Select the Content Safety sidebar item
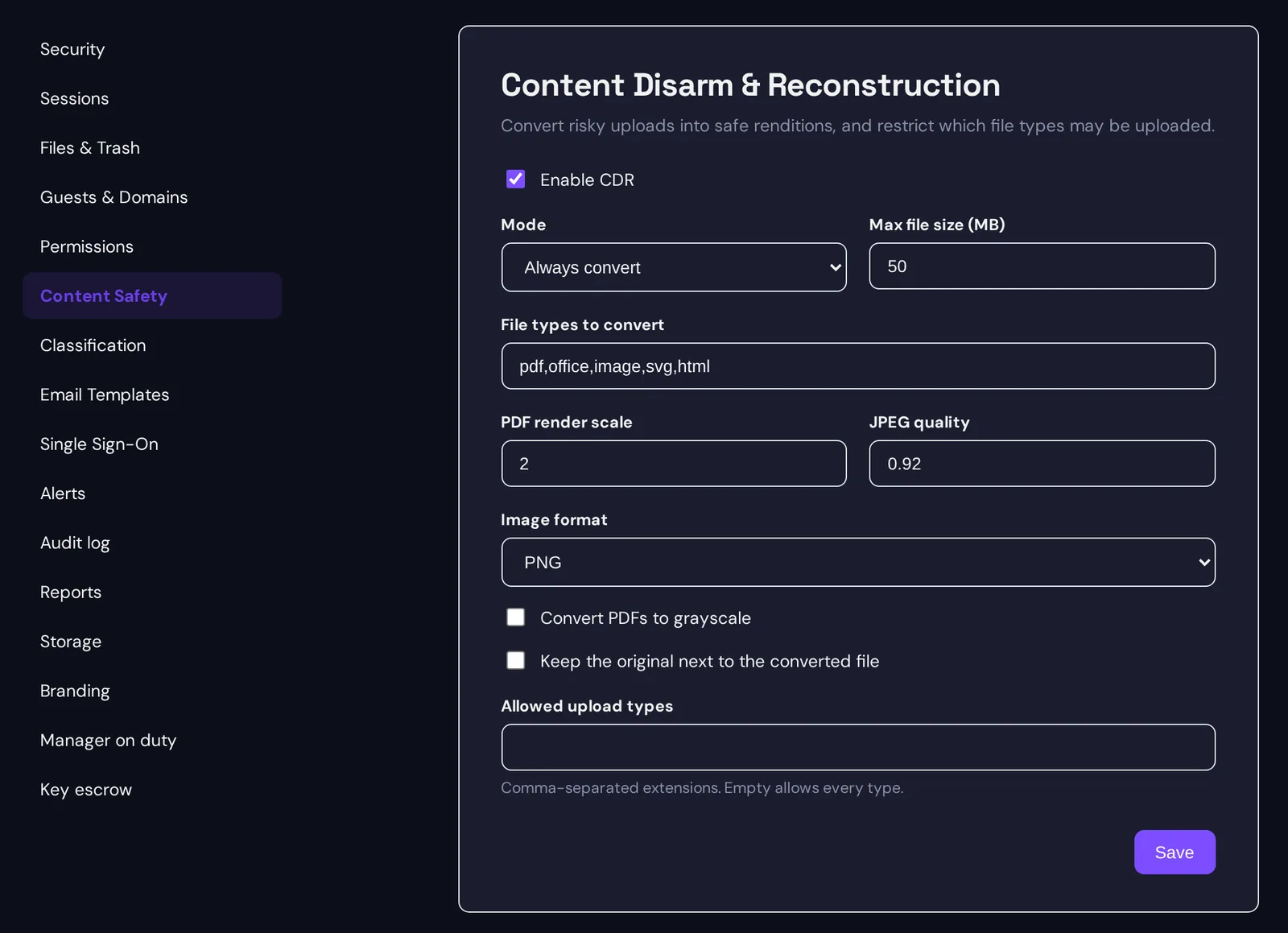The width and height of the screenshot is (1288, 933). pos(152,295)
